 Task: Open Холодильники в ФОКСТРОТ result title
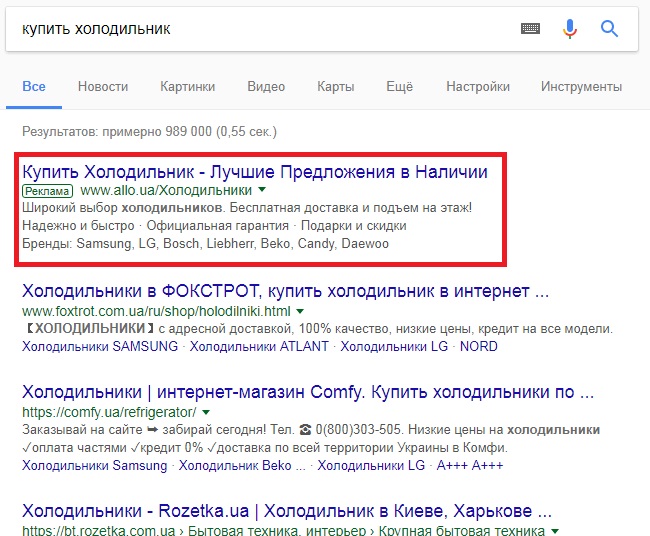click(285, 291)
